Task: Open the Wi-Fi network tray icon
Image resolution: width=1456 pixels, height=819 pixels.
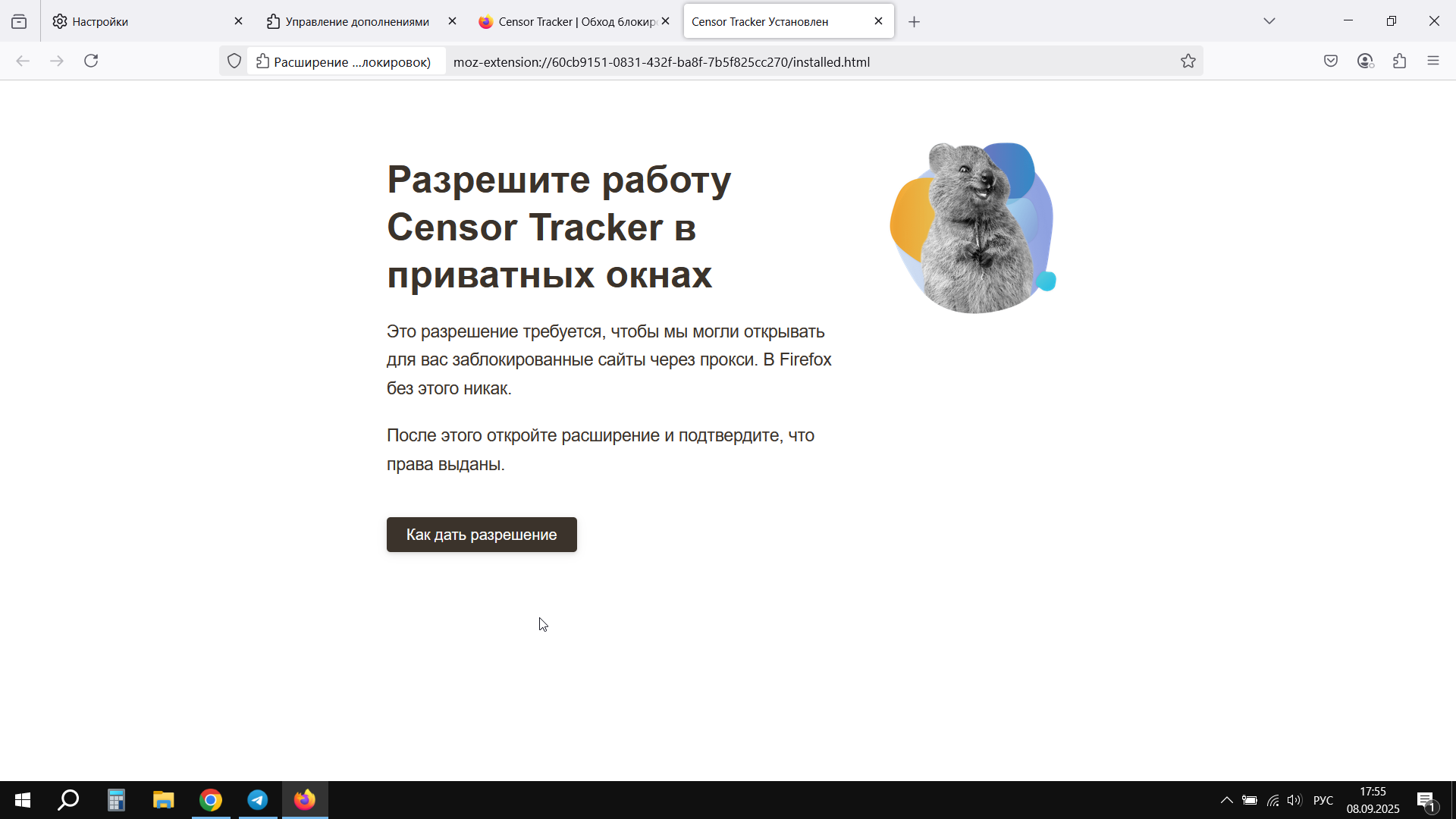Action: [1272, 800]
